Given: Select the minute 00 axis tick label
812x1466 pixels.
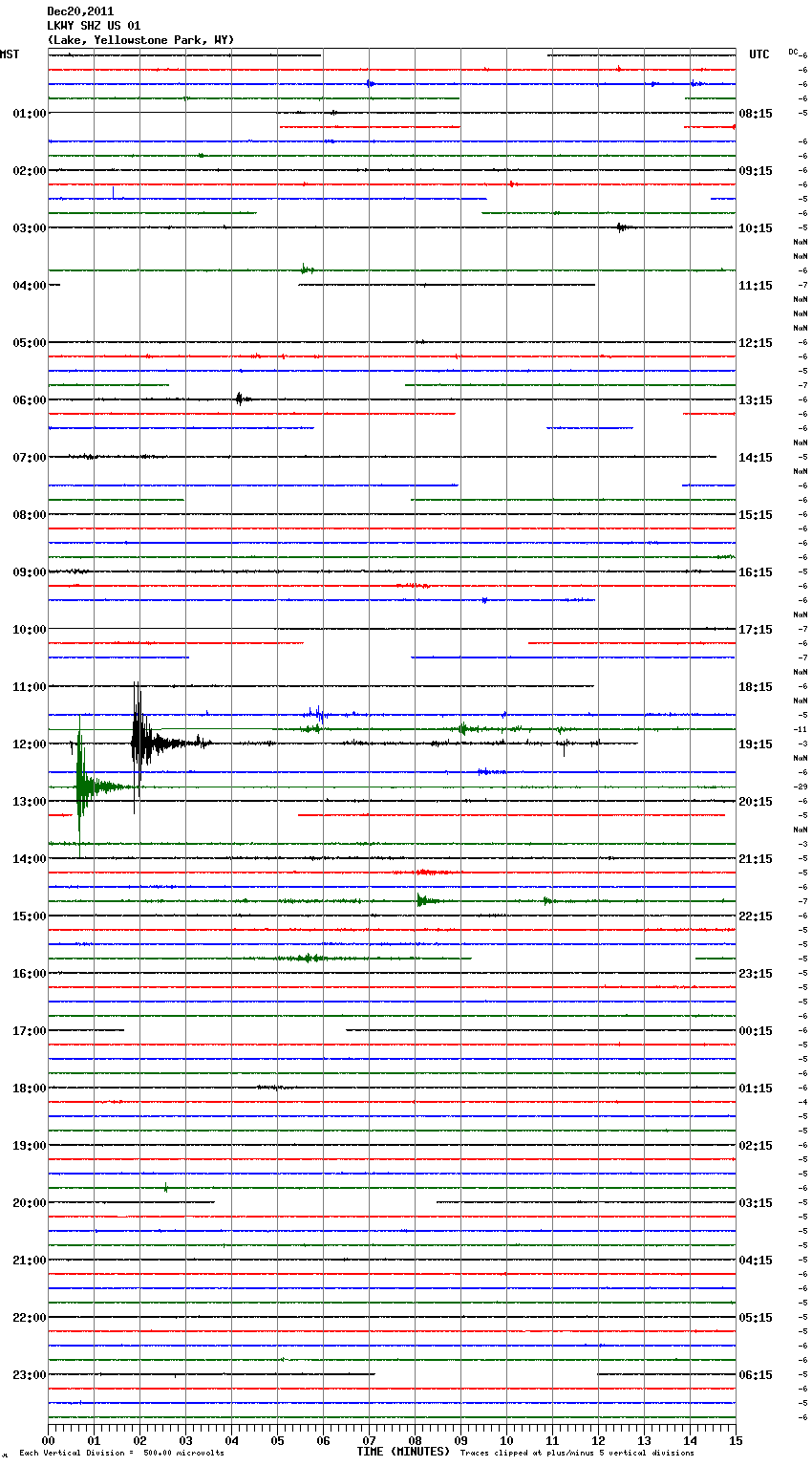Looking at the screenshot, I should (x=48, y=1440).
